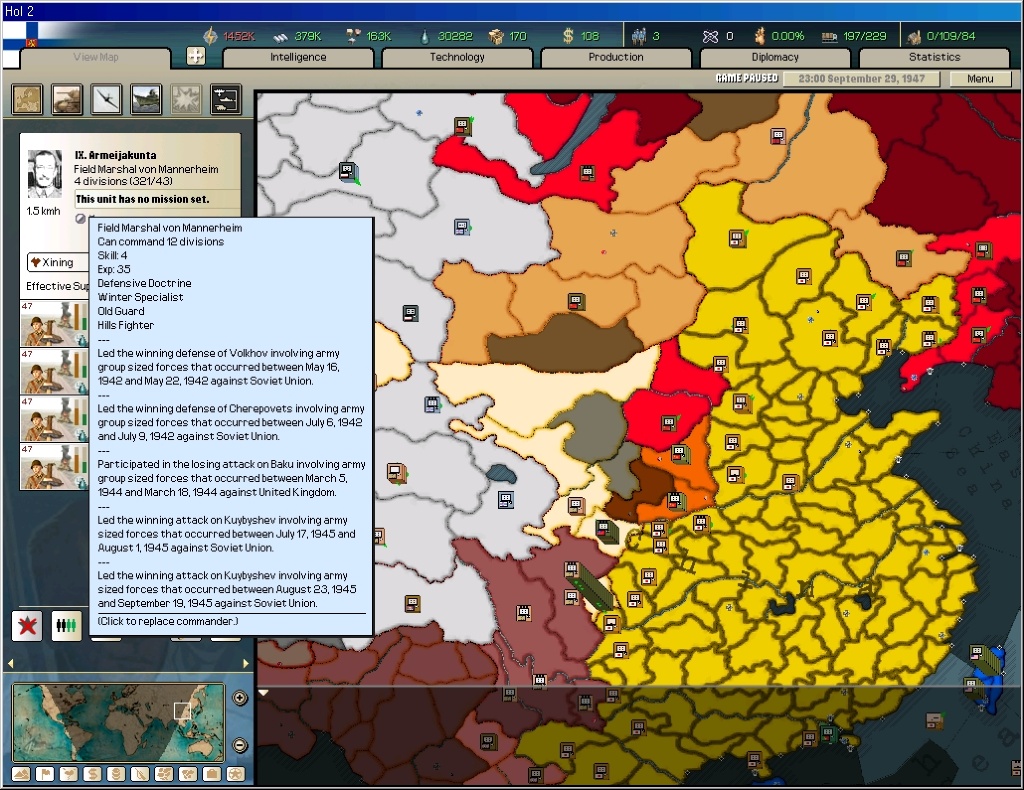Switch to partisan map mode rifle icon
The image size is (1024, 790).
click(x=140, y=774)
